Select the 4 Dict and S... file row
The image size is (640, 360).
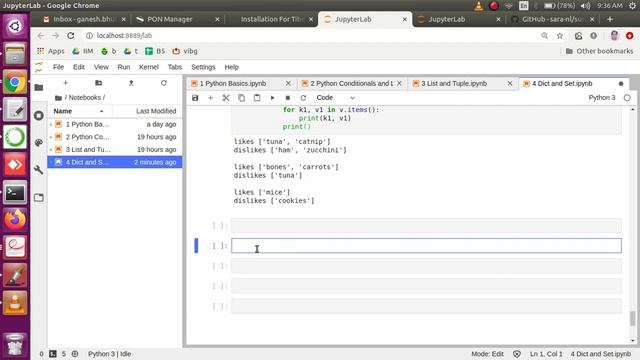click(x=115, y=162)
